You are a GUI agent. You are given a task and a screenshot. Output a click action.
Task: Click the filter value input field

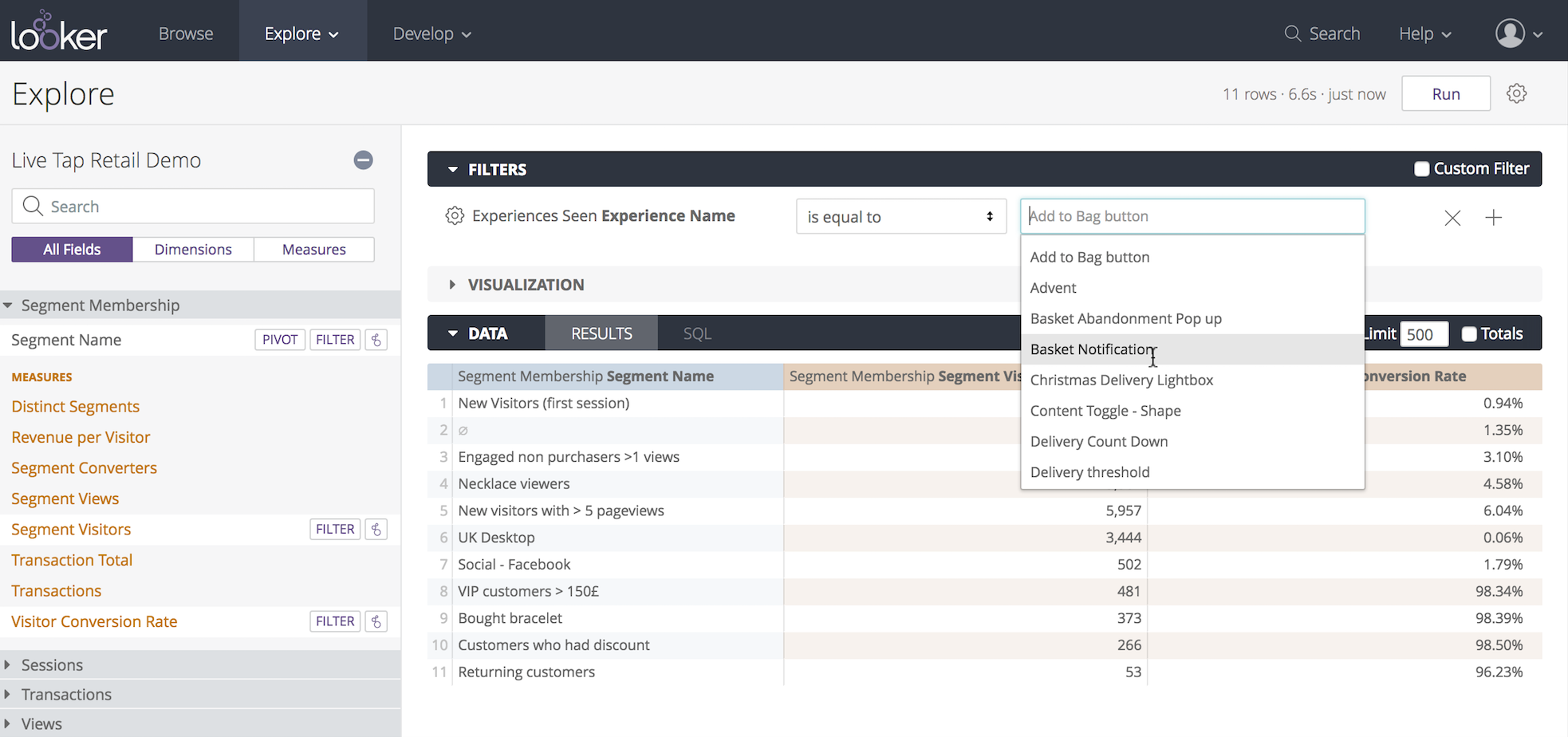pyautogui.click(x=1192, y=216)
